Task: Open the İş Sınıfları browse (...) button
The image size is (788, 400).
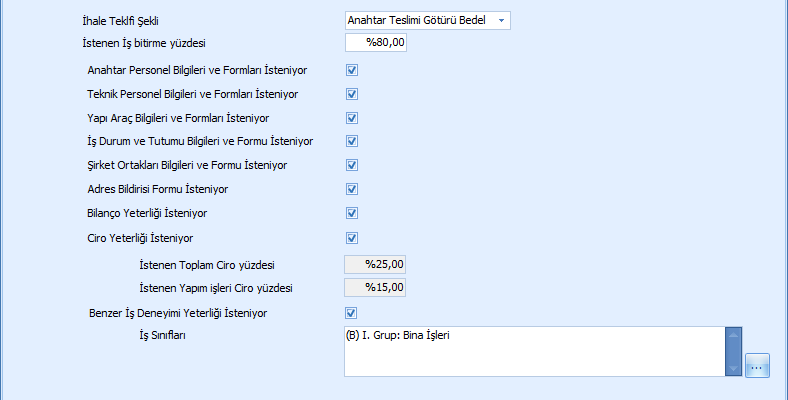Action: tap(756, 367)
